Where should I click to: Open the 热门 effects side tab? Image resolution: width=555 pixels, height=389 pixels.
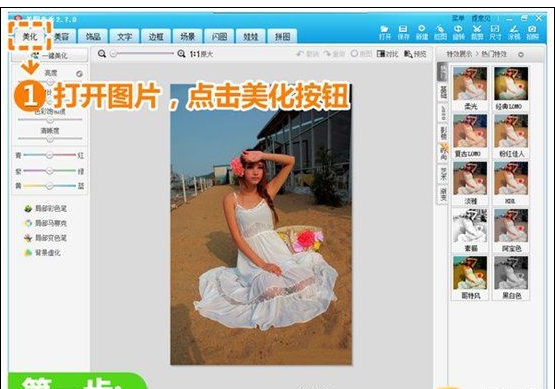click(x=442, y=72)
